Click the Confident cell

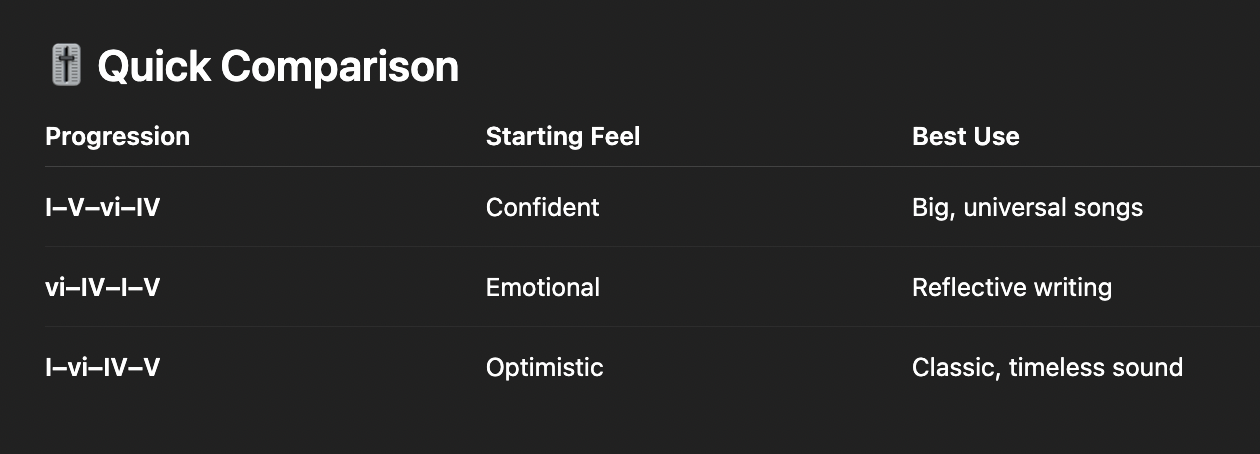[x=542, y=207]
